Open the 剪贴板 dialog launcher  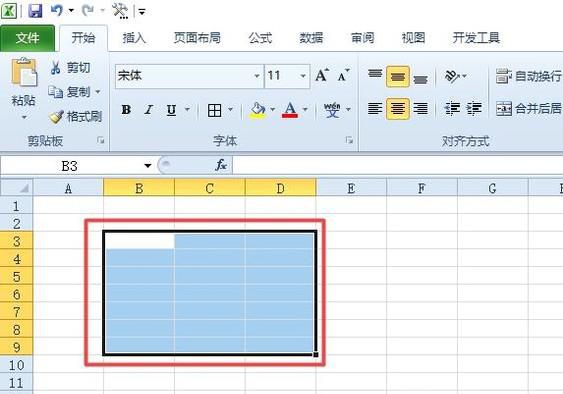(101, 141)
